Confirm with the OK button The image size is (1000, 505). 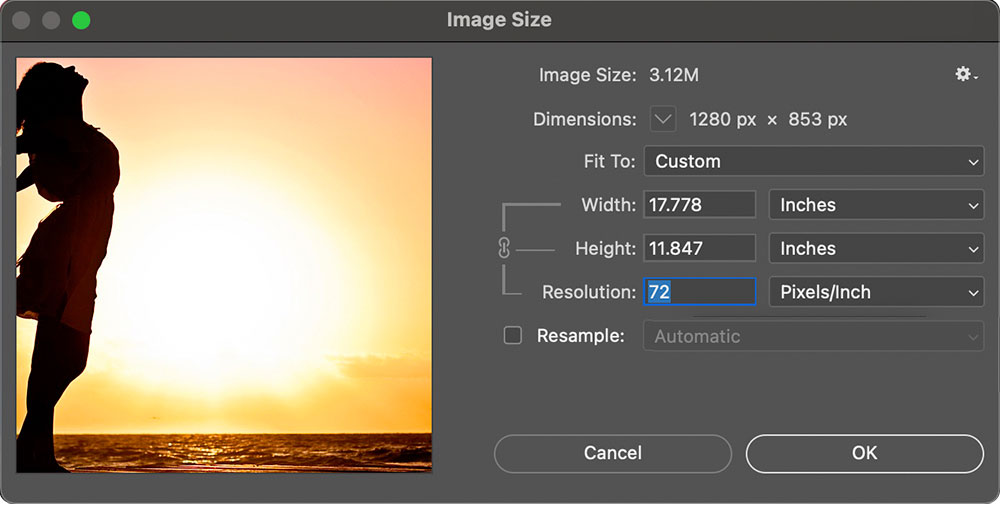(864, 453)
